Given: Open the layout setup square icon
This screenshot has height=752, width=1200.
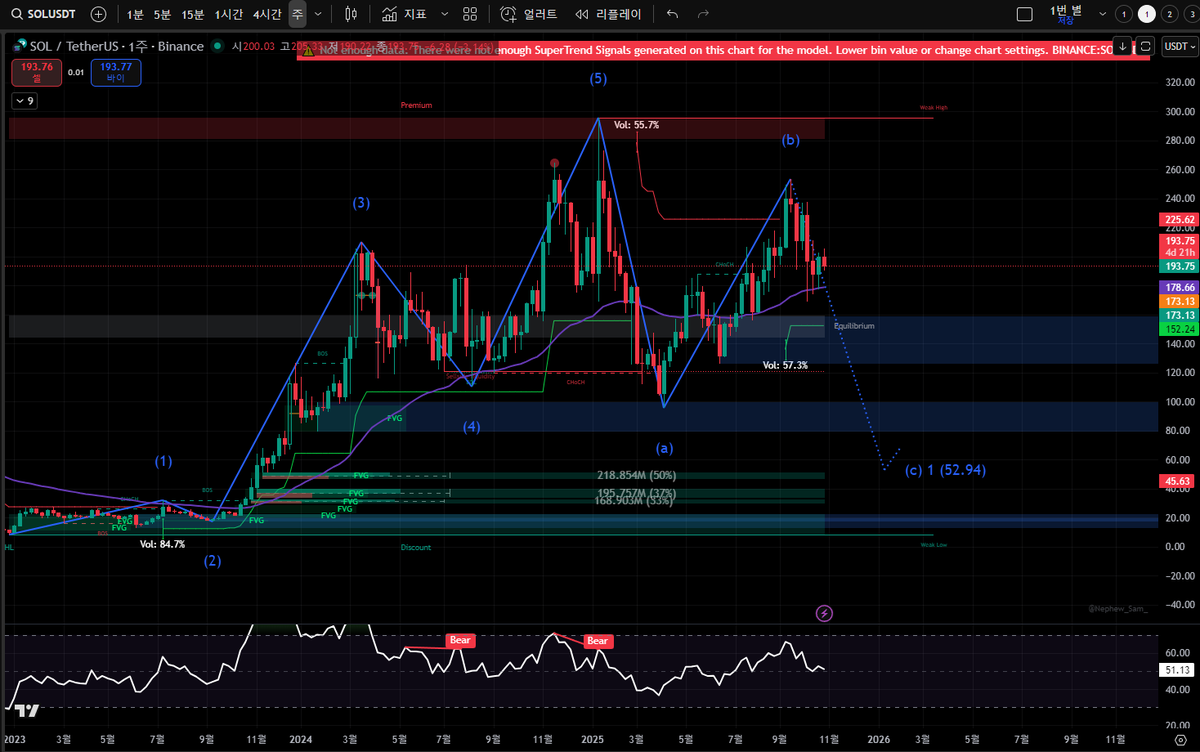Looking at the screenshot, I should tap(1024, 15).
